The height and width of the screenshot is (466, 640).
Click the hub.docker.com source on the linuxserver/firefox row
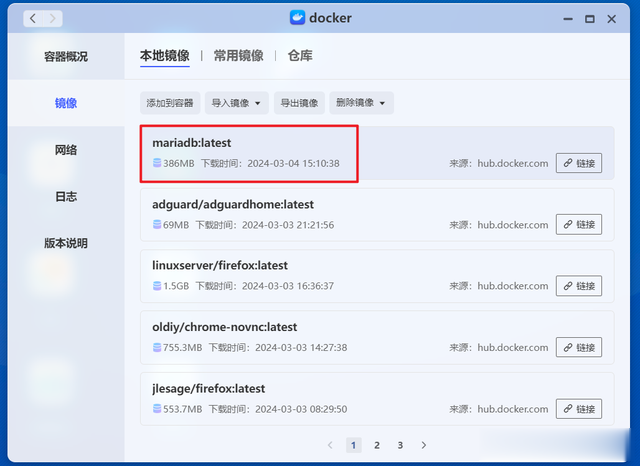(x=513, y=286)
